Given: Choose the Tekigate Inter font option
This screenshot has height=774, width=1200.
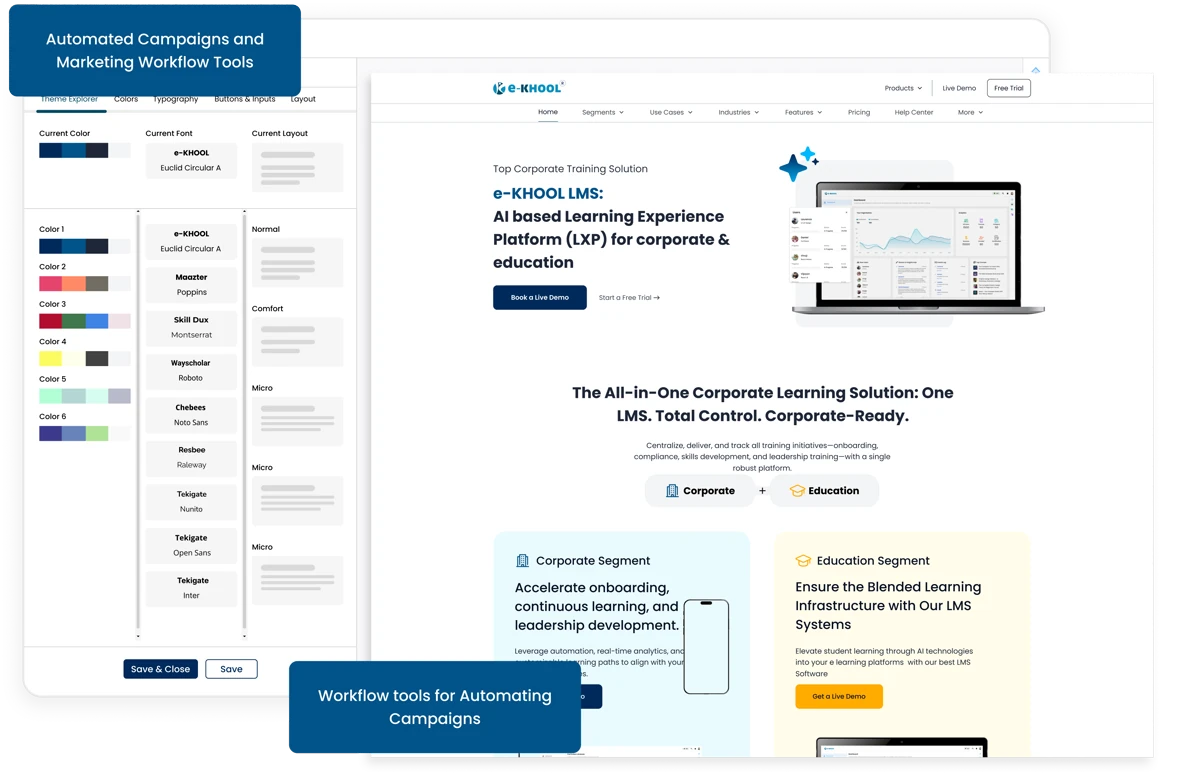Looking at the screenshot, I should 191,588.
